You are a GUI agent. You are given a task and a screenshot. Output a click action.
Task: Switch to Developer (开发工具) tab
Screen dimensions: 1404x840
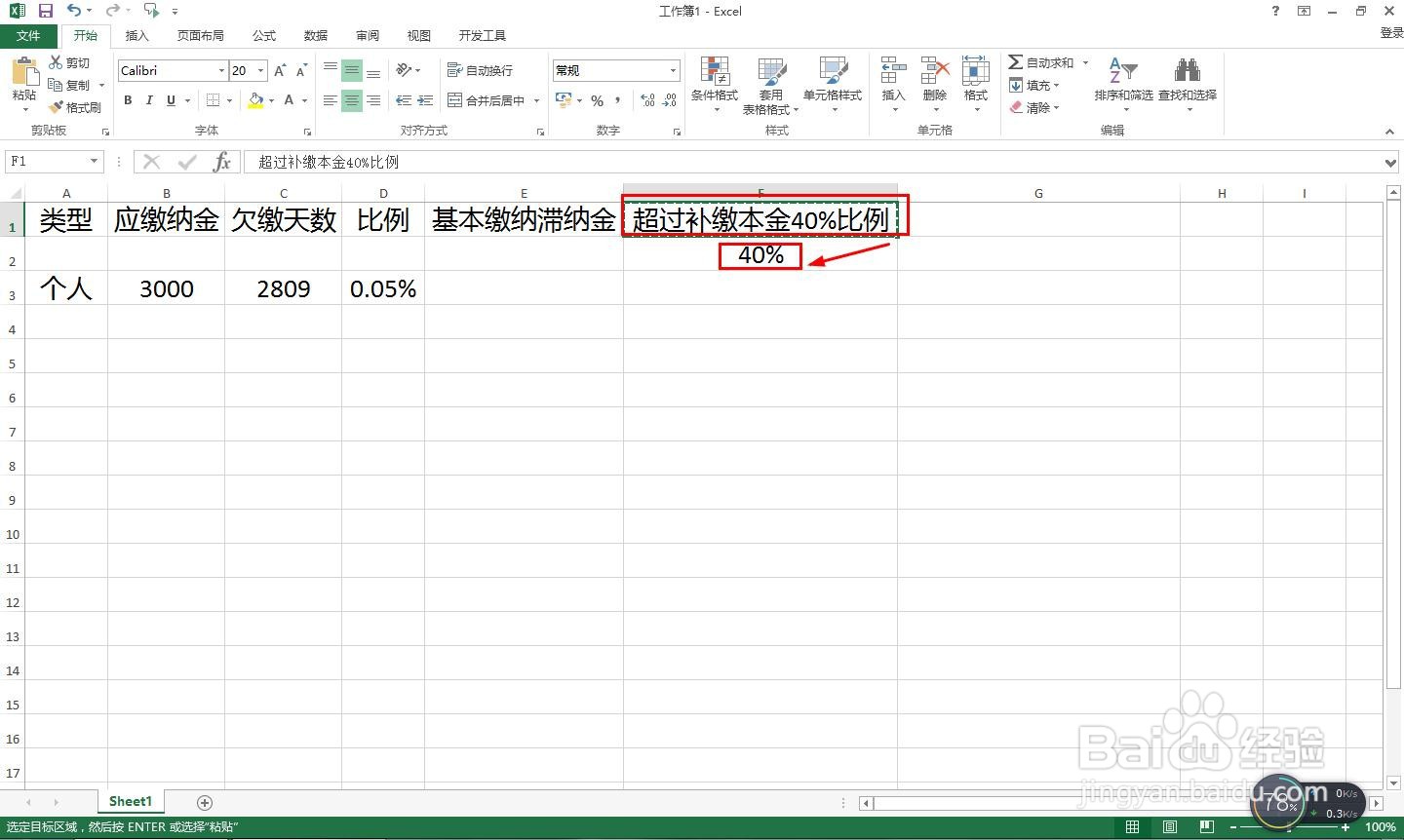pyautogui.click(x=483, y=35)
